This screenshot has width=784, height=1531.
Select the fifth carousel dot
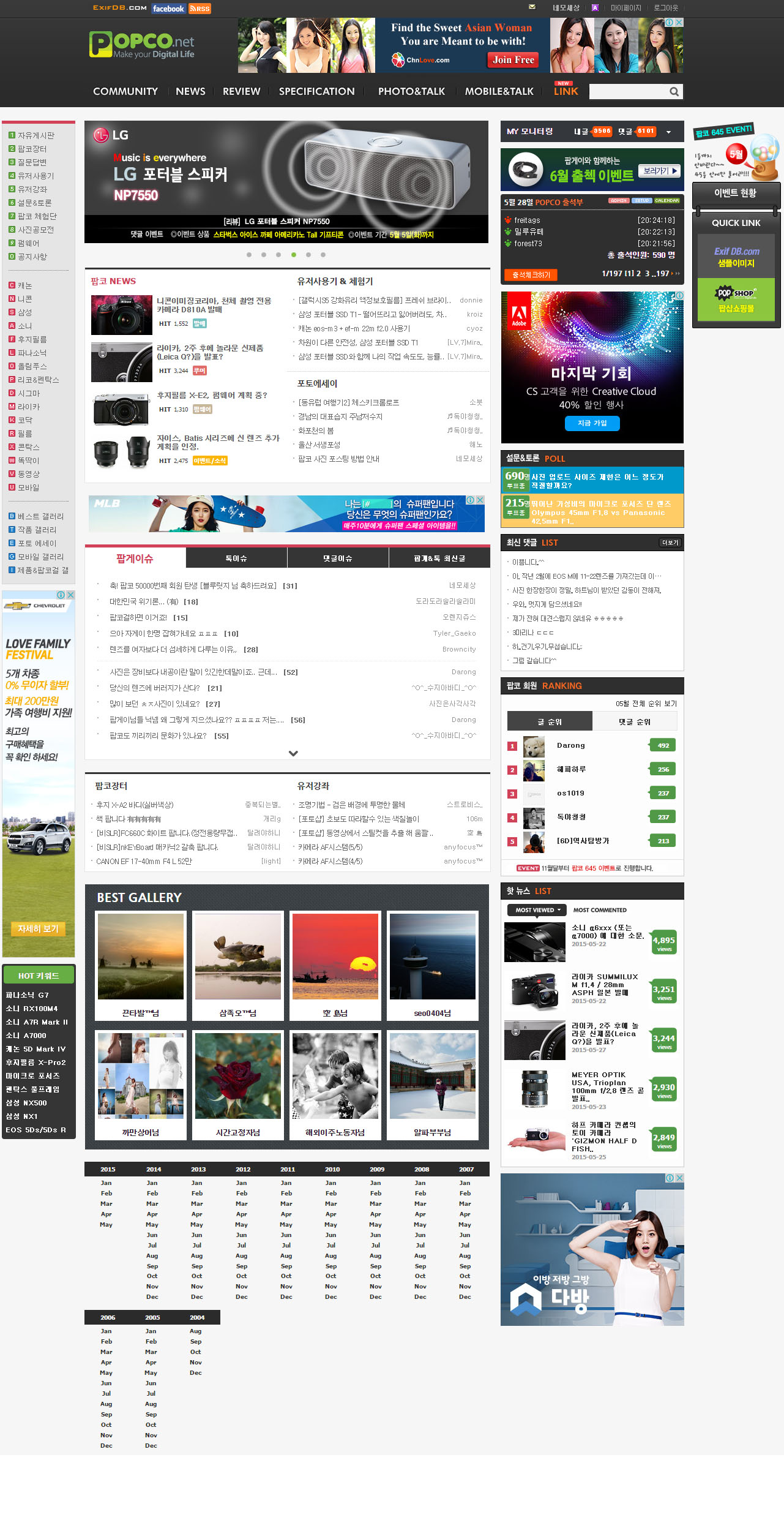tap(308, 255)
